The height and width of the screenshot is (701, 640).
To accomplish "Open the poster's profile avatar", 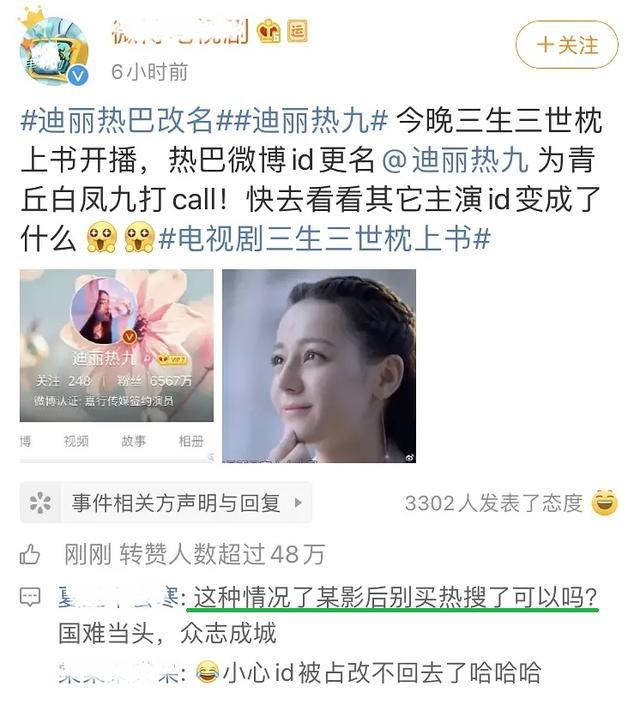I will pos(54,50).
